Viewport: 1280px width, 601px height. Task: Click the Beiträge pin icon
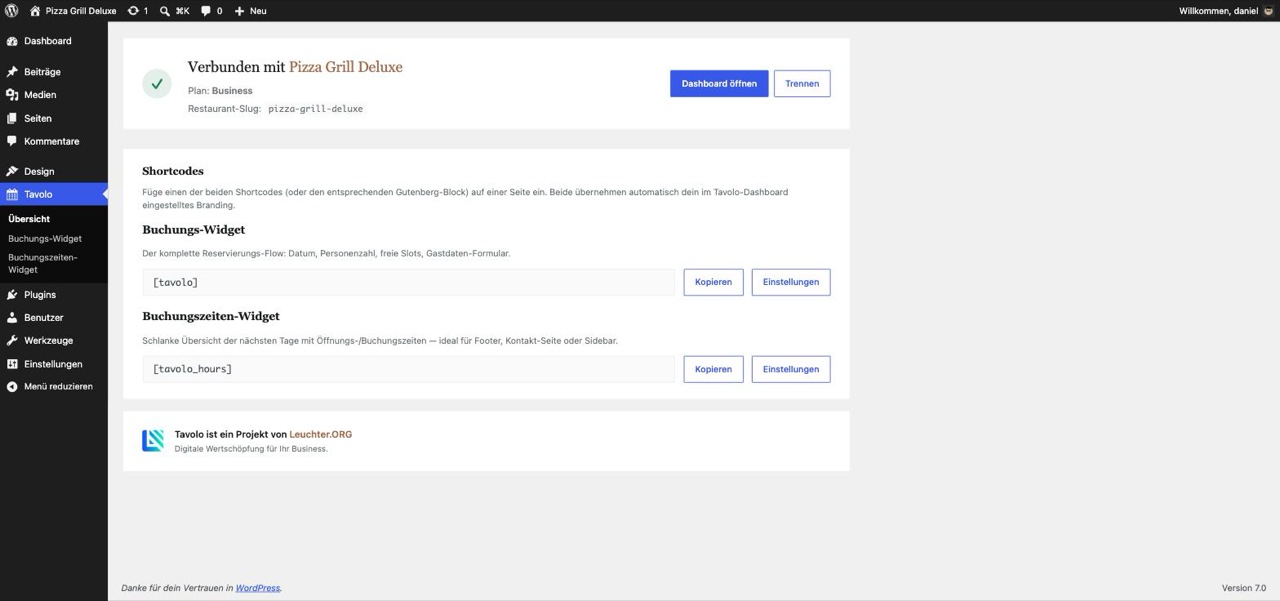[x=12, y=72]
